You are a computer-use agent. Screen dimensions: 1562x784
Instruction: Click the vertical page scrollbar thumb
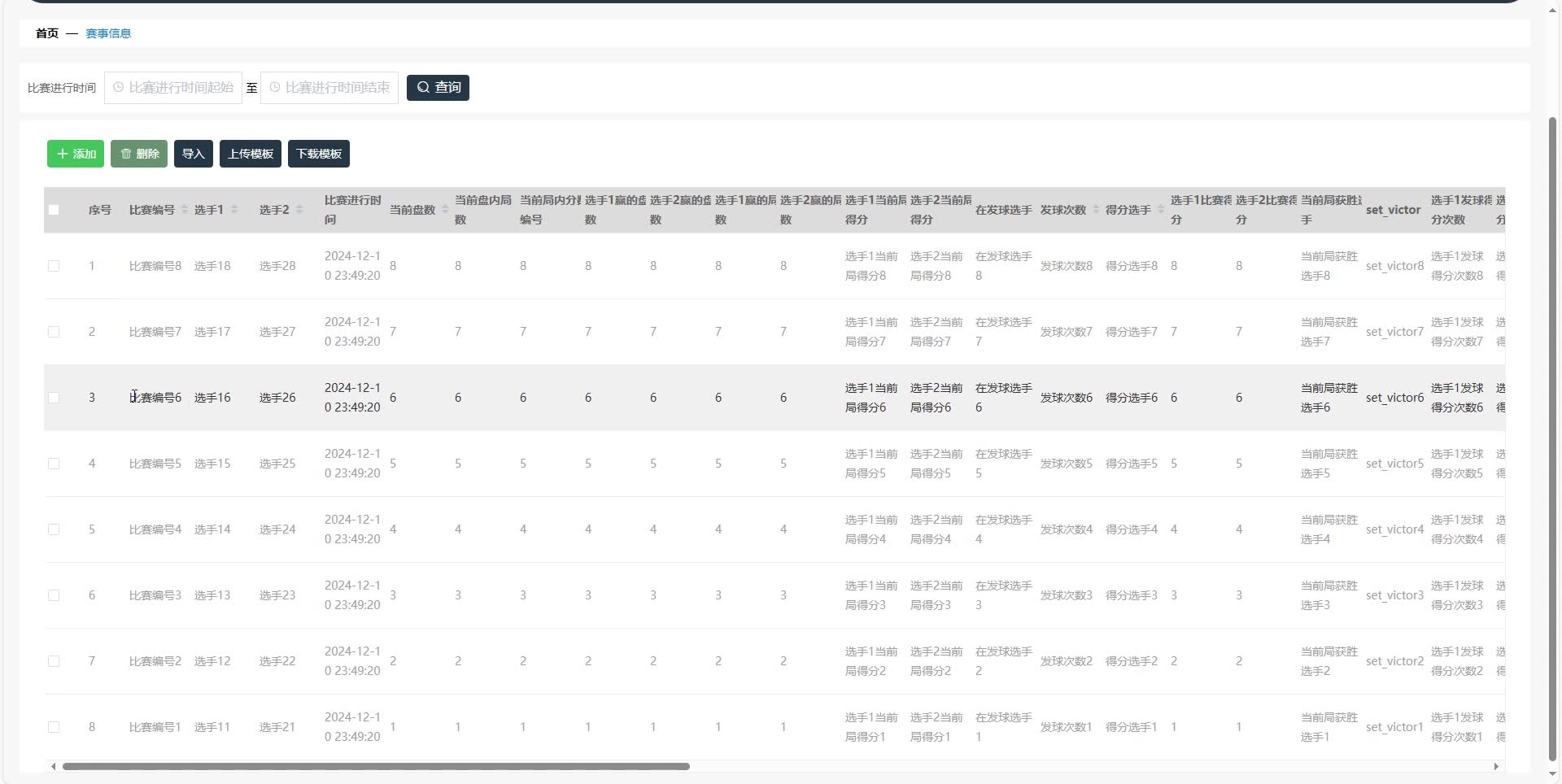(1552, 439)
